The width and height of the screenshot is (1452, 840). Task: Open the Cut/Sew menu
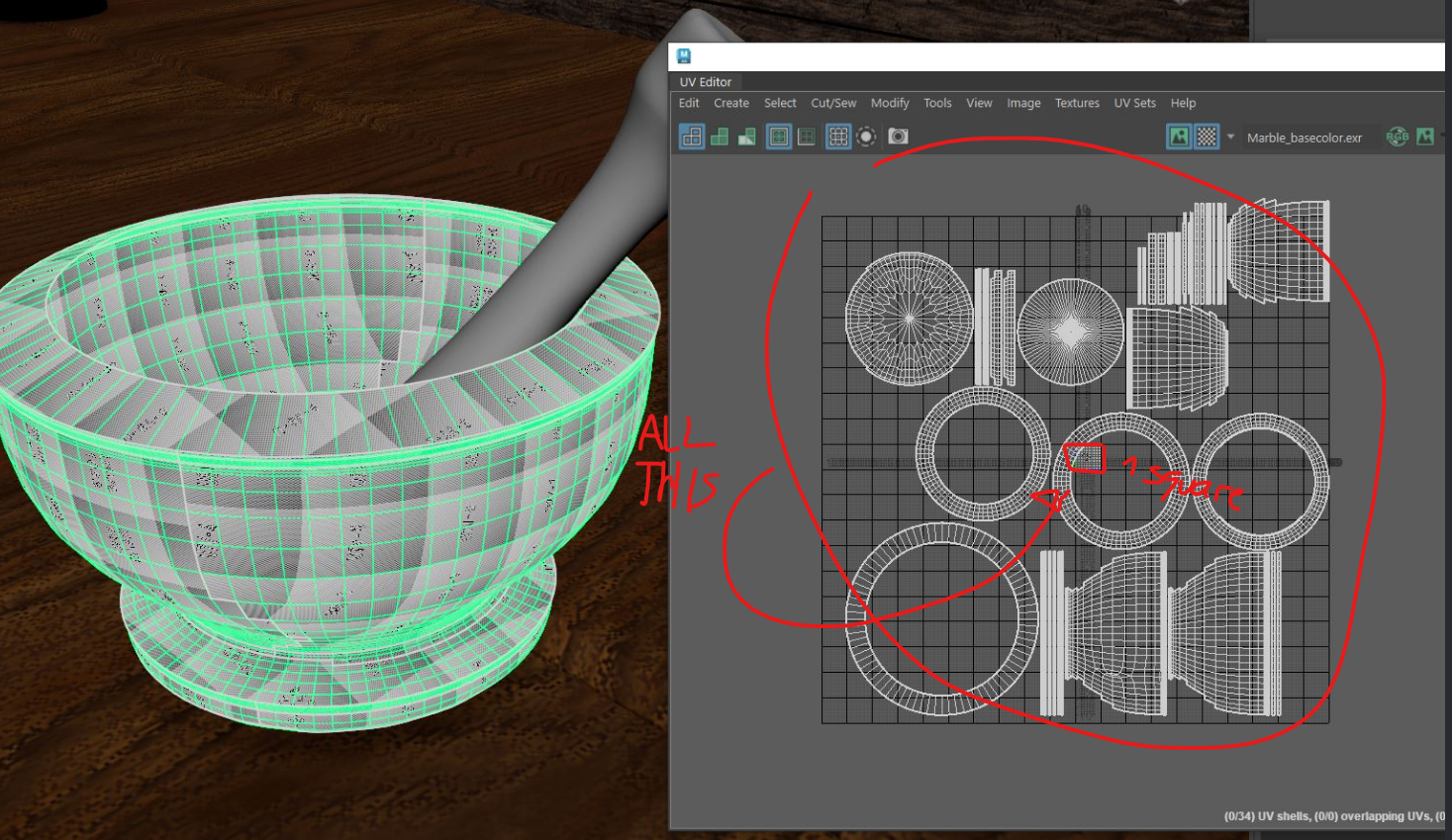(x=833, y=103)
